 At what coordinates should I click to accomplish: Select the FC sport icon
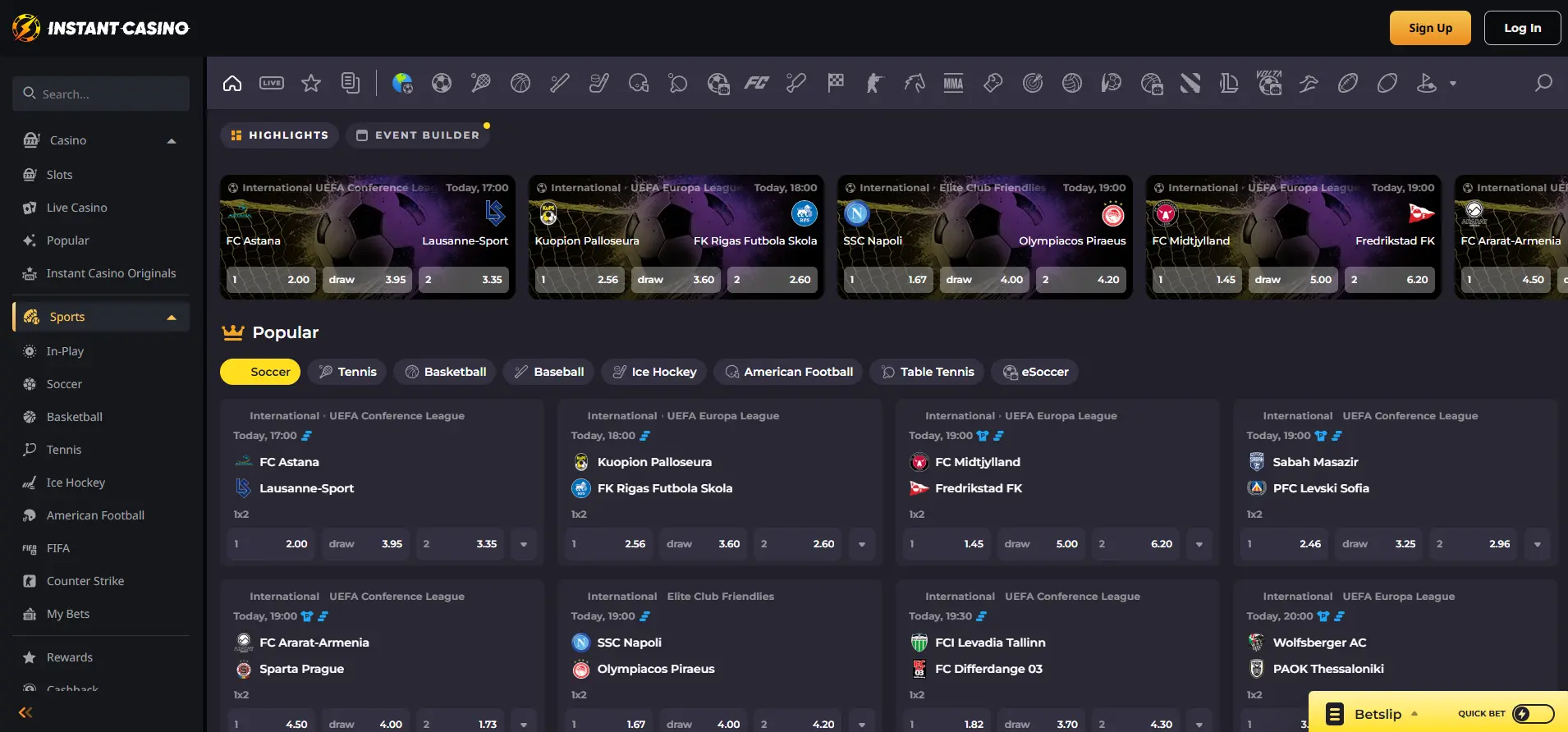pos(756,83)
